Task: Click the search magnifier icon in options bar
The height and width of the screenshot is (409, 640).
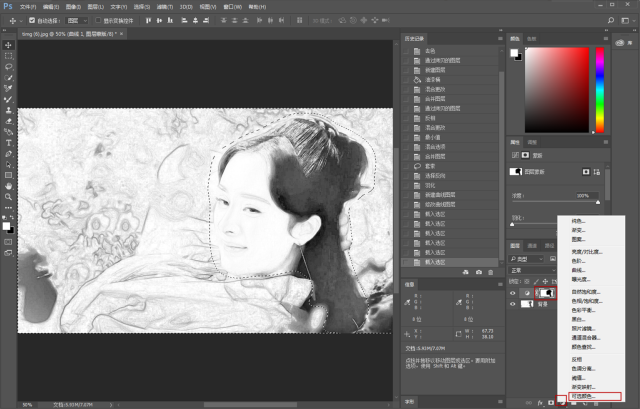Action: pyautogui.click(x=611, y=20)
